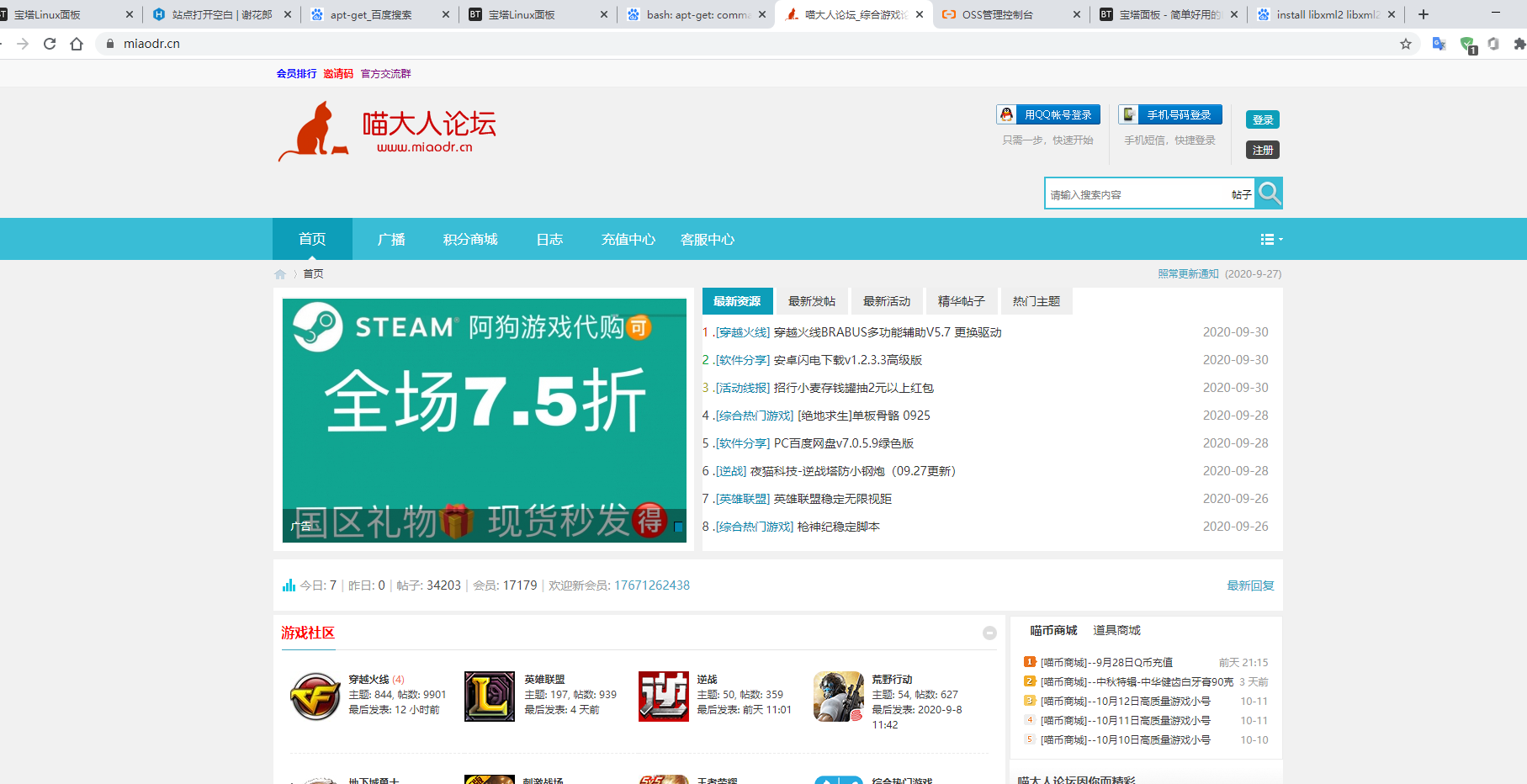Click the QQ penguin login icon
Viewport: 1527px width, 784px height.
pos(1007,114)
